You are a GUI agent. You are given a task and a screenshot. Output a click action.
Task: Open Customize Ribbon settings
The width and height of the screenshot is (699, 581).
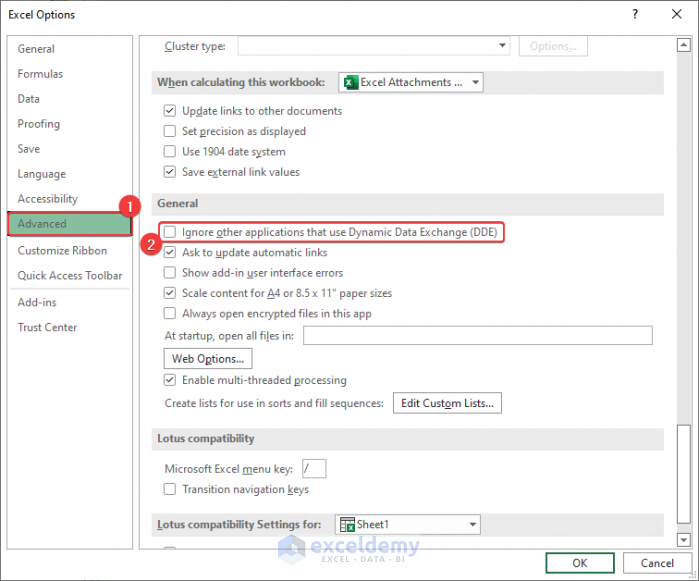(x=62, y=250)
